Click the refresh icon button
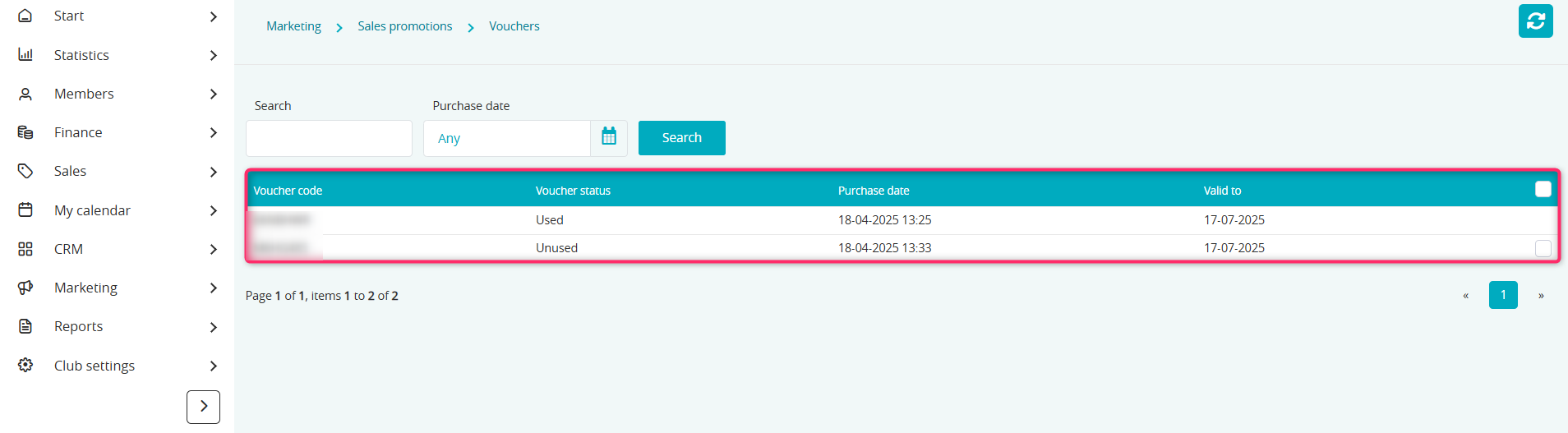The width and height of the screenshot is (1568, 433). (1535, 21)
